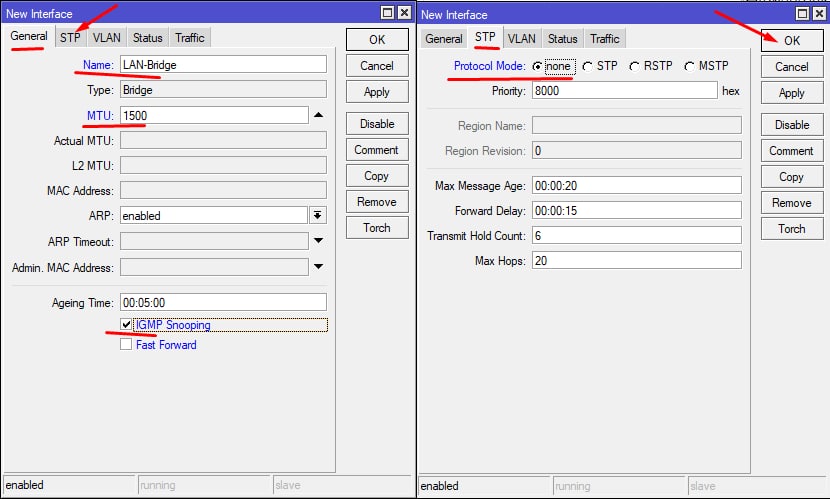The height and width of the screenshot is (499, 830).
Task: Close the right New Interface window
Action: (819, 13)
